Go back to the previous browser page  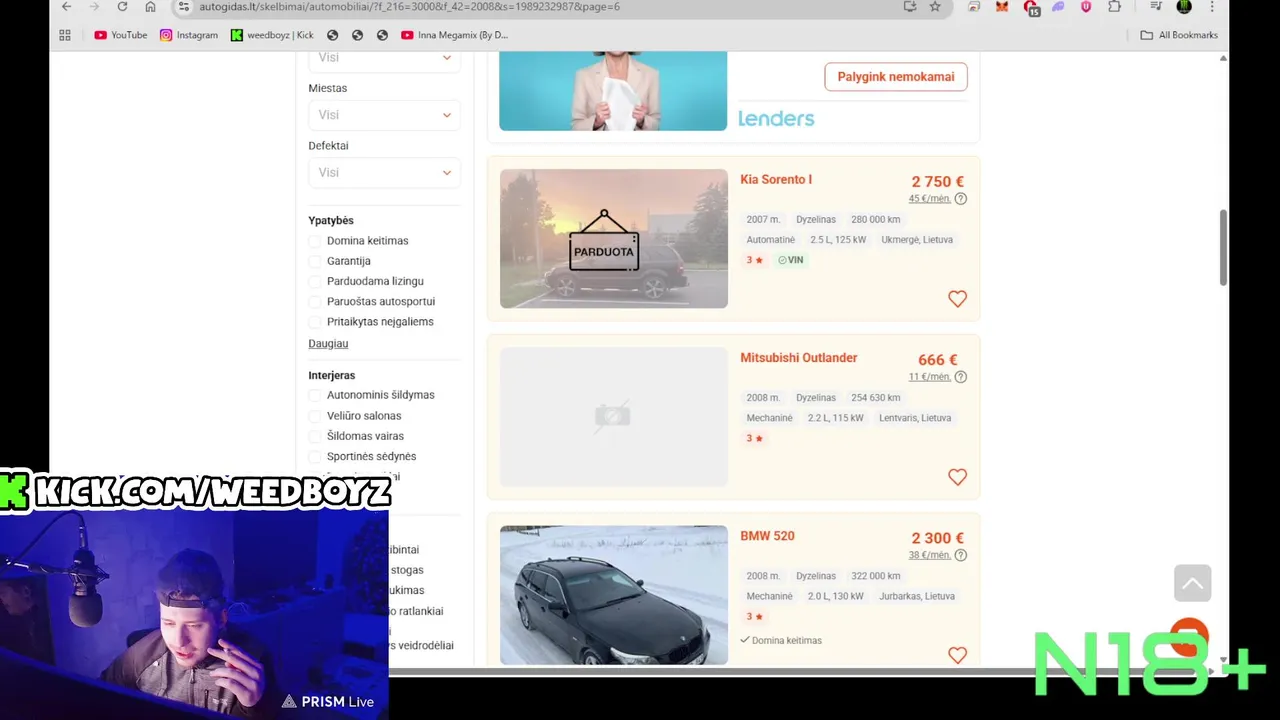[66, 6]
